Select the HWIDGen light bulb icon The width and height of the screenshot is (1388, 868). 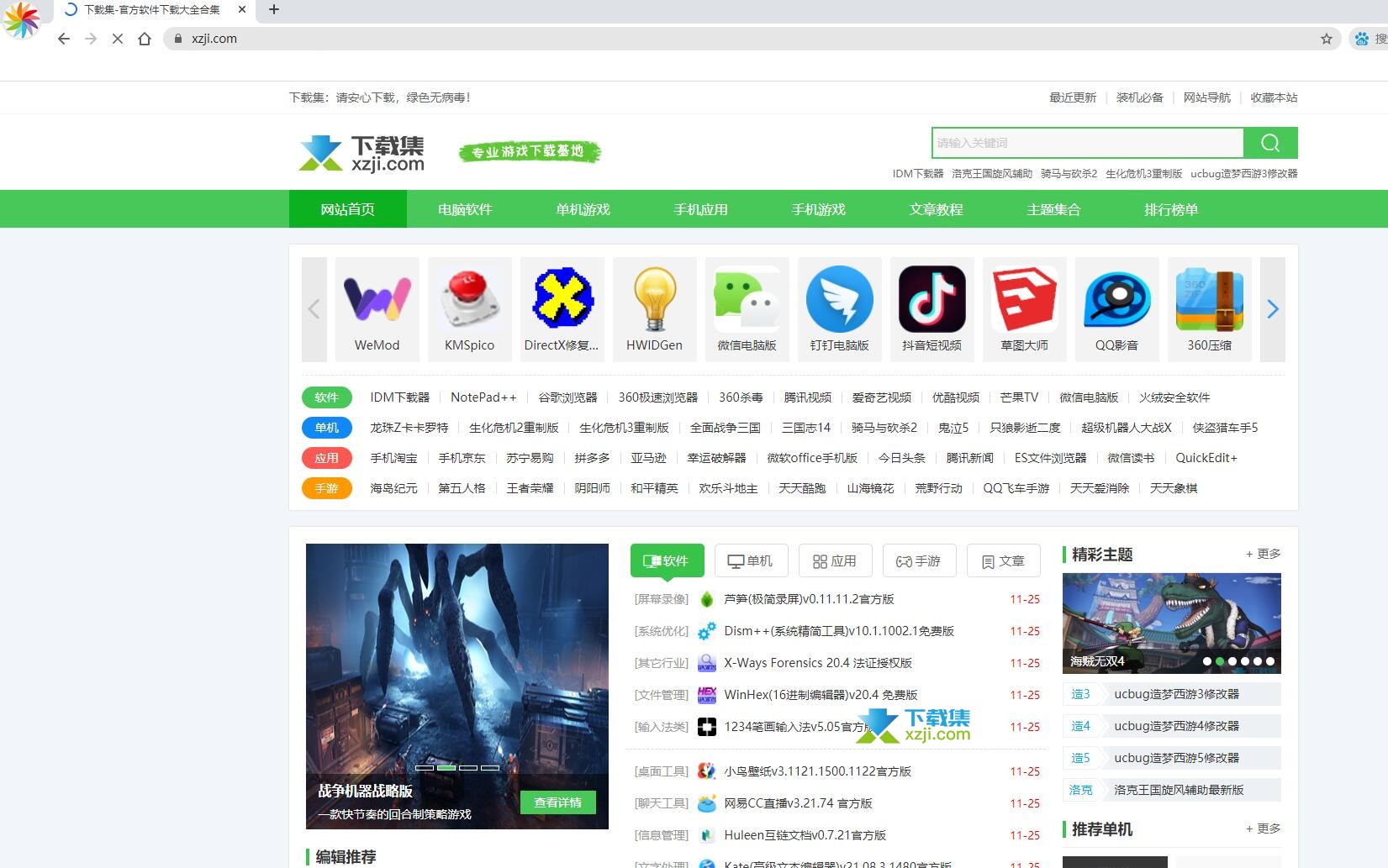[x=654, y=300]
